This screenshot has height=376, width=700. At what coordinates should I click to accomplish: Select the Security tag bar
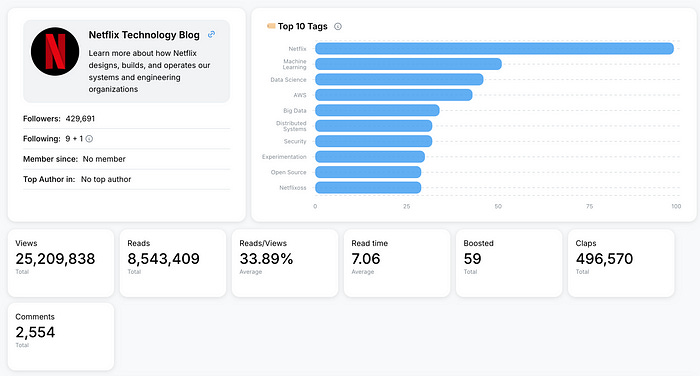click(374, 141)
